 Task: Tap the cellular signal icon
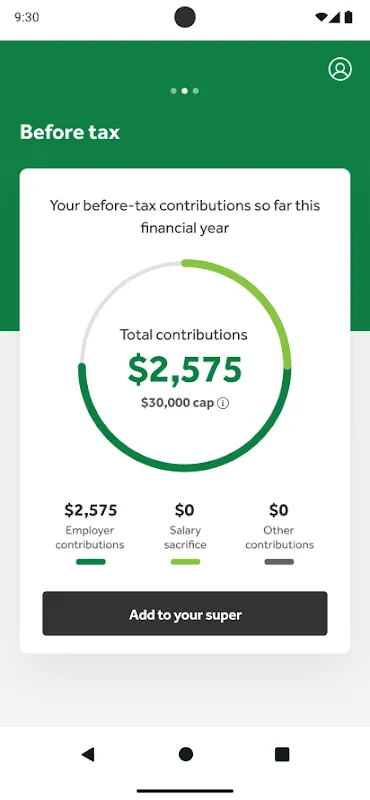(335, 17)
